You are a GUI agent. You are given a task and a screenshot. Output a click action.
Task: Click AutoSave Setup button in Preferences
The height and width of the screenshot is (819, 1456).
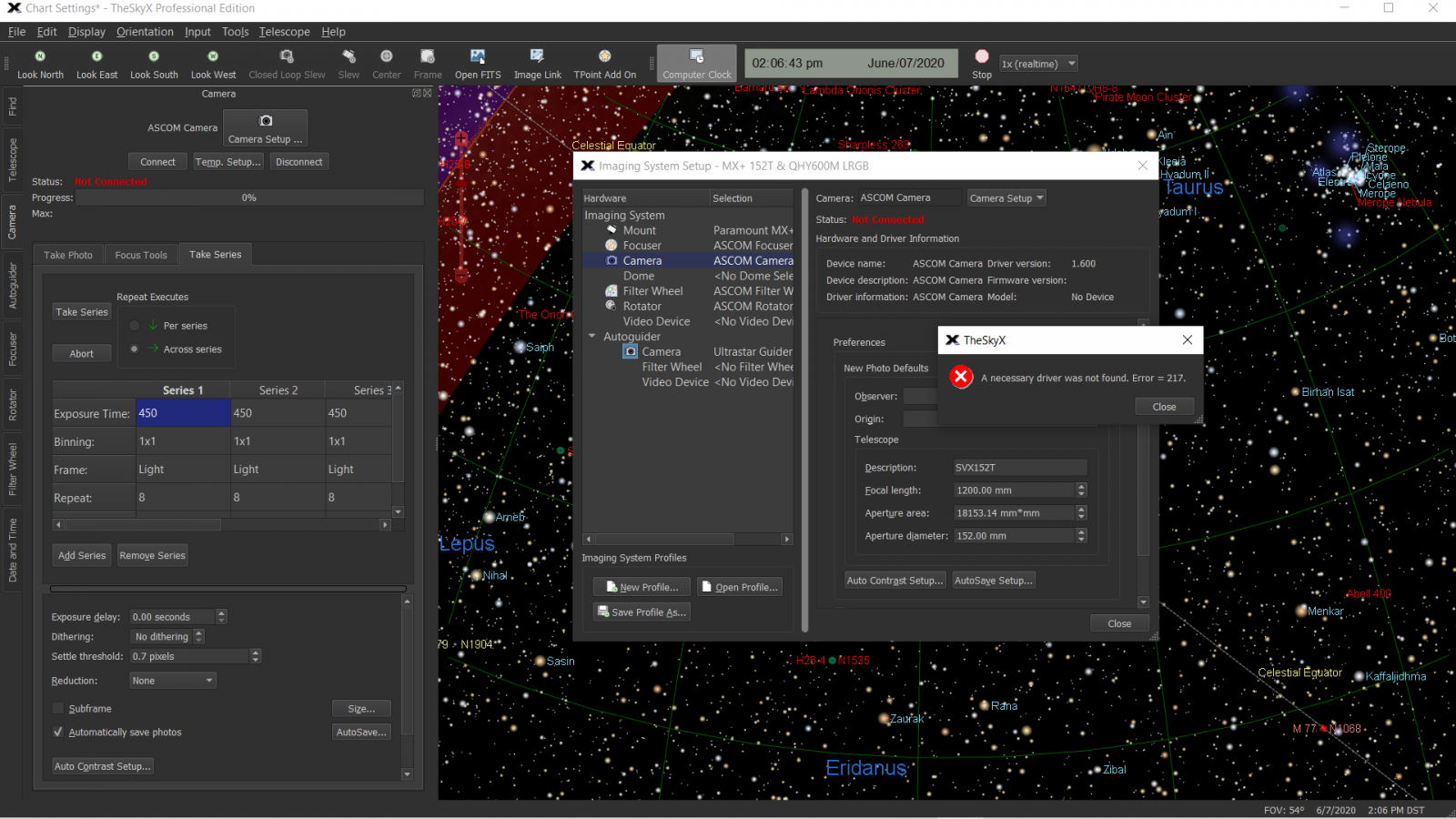pyautogui.click(x=993, y=581)
